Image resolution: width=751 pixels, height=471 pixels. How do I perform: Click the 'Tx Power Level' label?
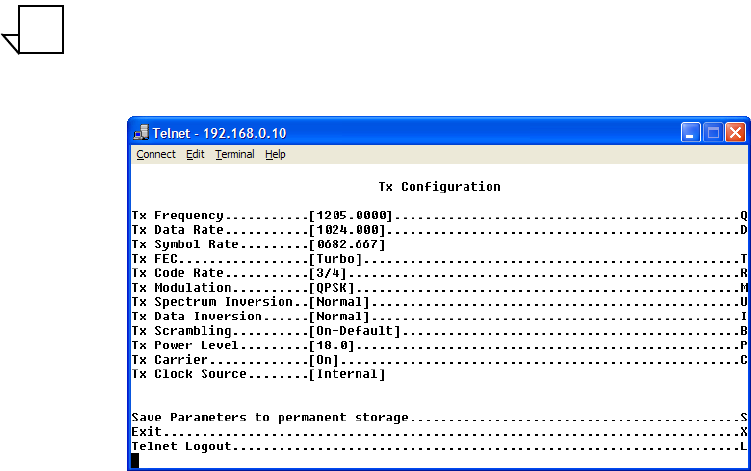coord(185,345)
